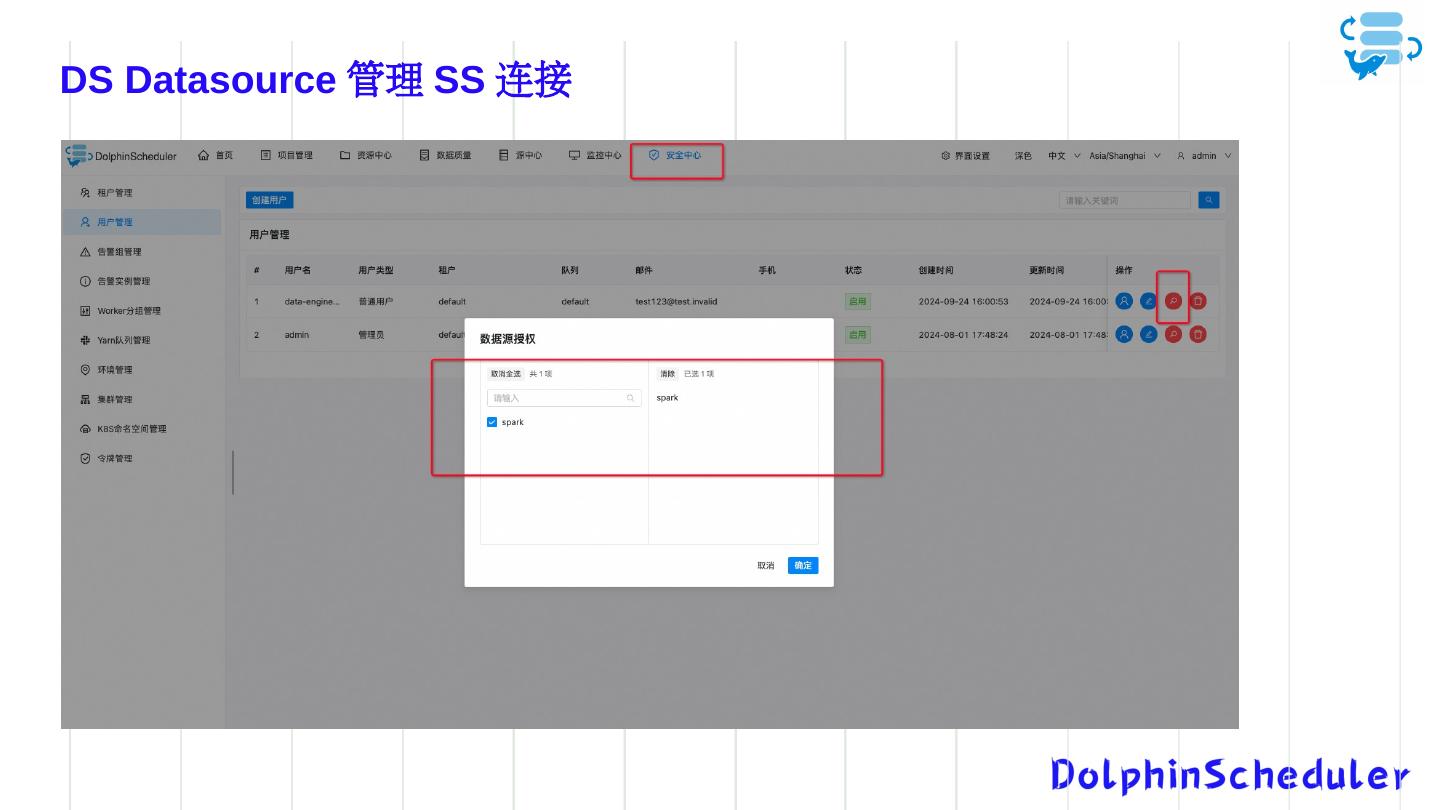The image size is (1440, 810).
Task: Click the 2024-09-24 16:00:53 creation time cell
Action: 964,301
